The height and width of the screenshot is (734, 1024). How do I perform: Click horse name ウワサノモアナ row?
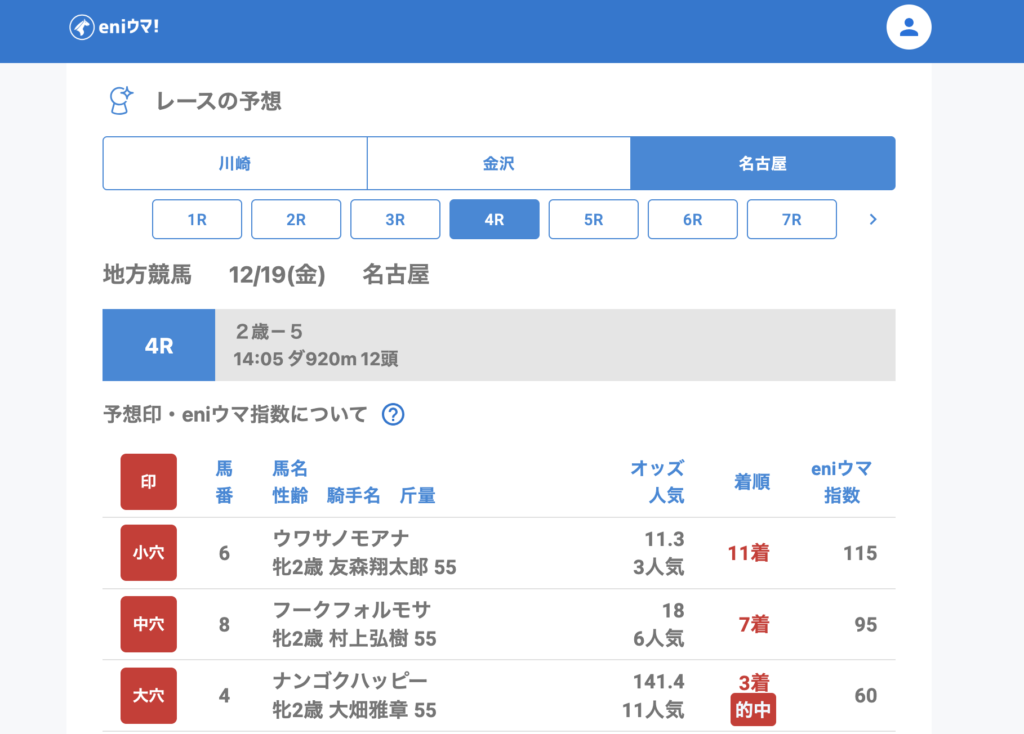pyautogui.click(x=341, y=539)
